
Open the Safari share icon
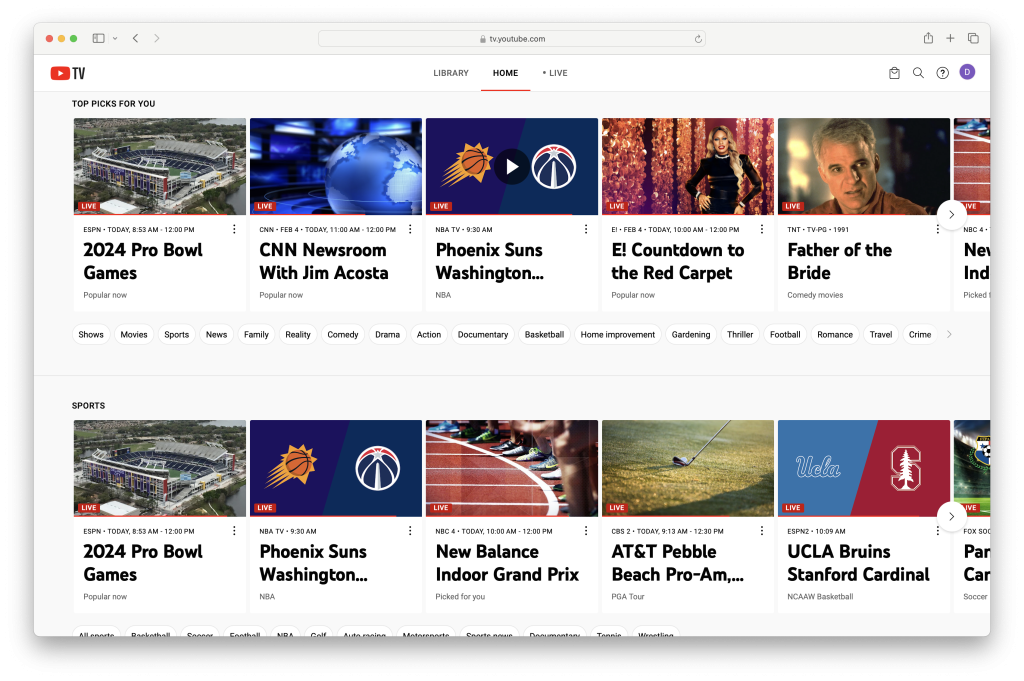coord(928,38)
